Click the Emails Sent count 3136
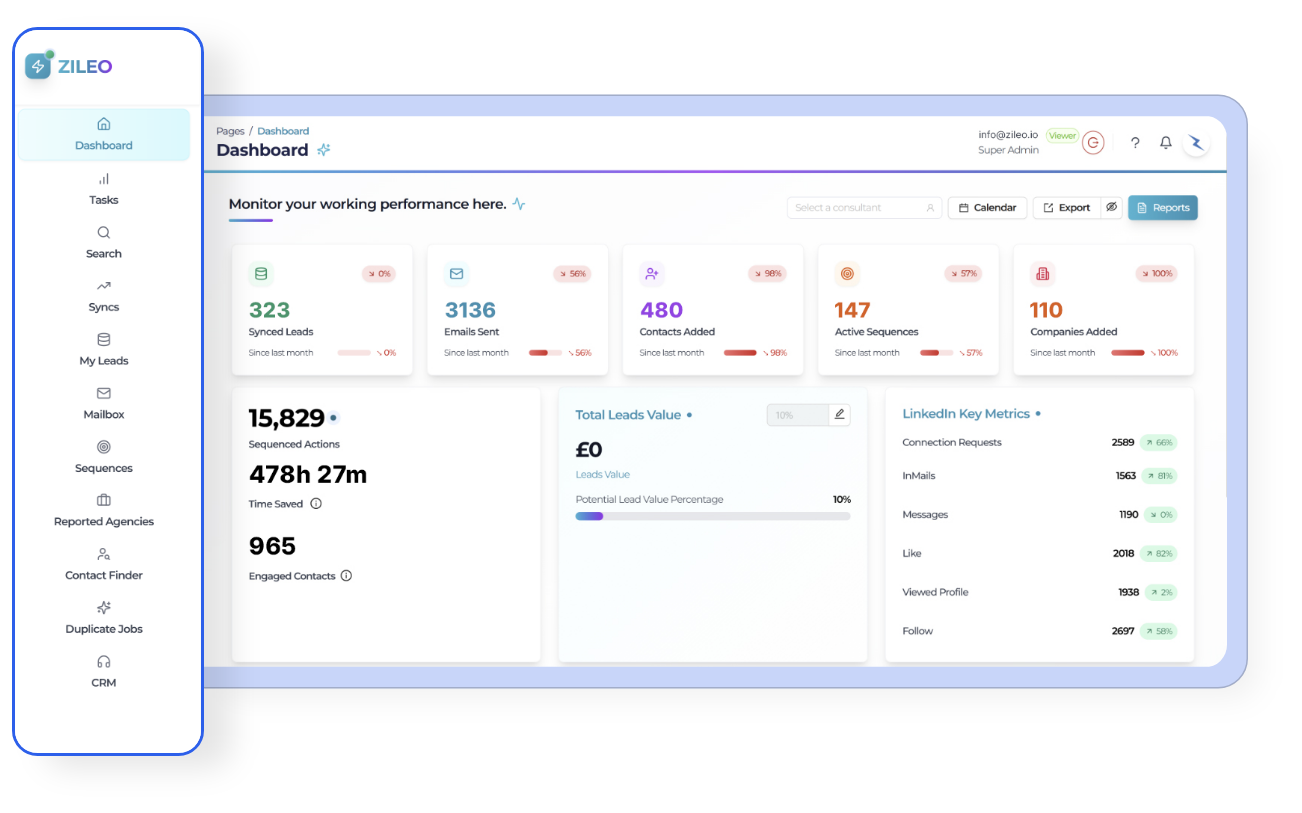The width and height of the screenshot is (1302, 813). coord(470,310)
